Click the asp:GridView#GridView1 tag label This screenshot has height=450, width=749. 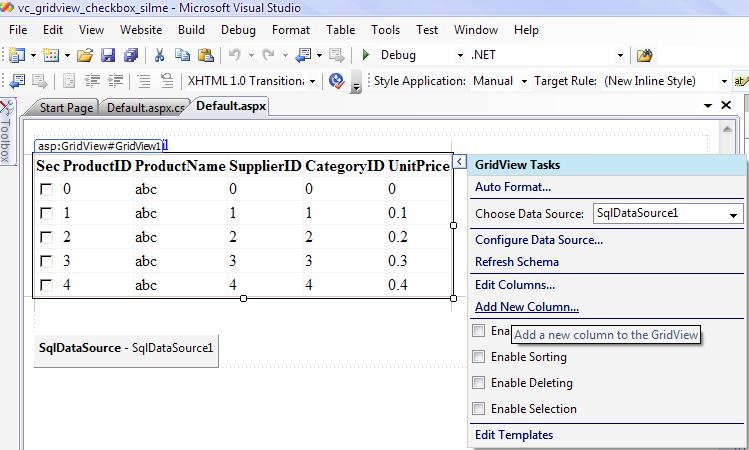99,146
